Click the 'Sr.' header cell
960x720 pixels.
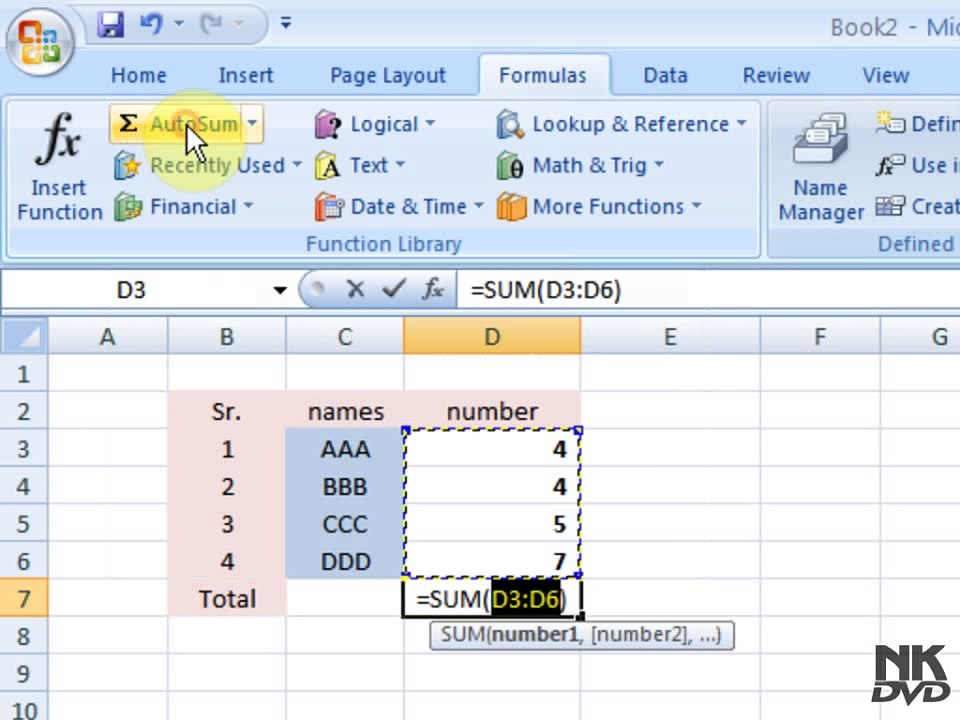[227, 411]
